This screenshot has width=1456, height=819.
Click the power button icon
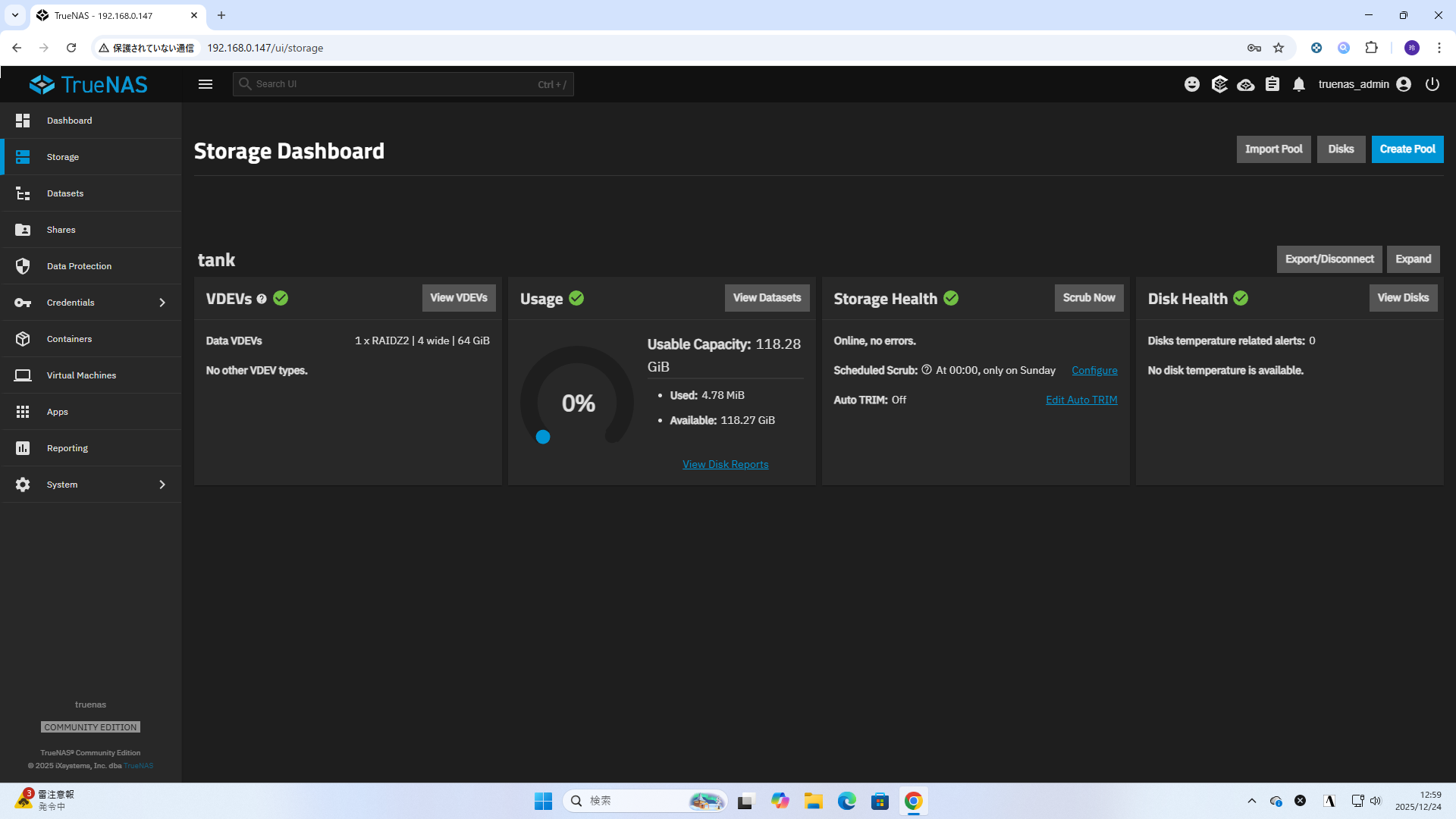pos(1432,84)
